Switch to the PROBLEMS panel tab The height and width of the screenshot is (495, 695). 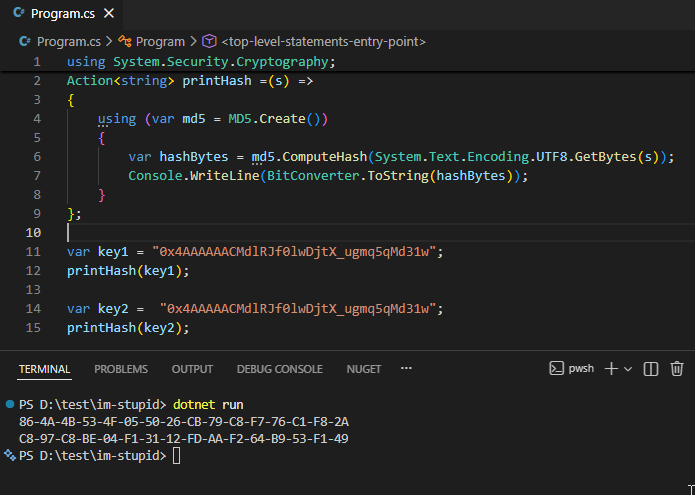pyautogui.click(x=121, y=369)
